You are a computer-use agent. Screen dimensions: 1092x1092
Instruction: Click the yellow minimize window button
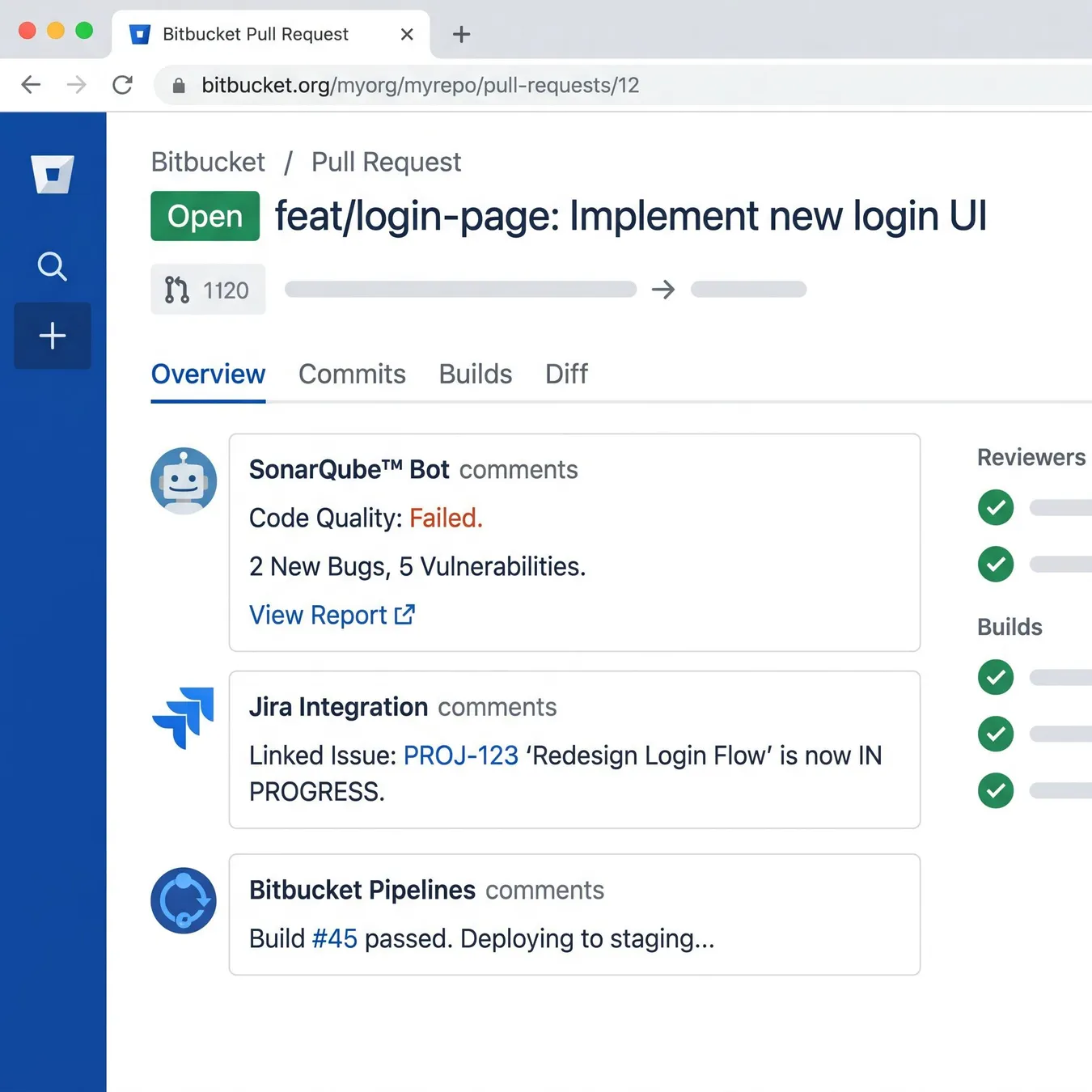tap(56, 31)
